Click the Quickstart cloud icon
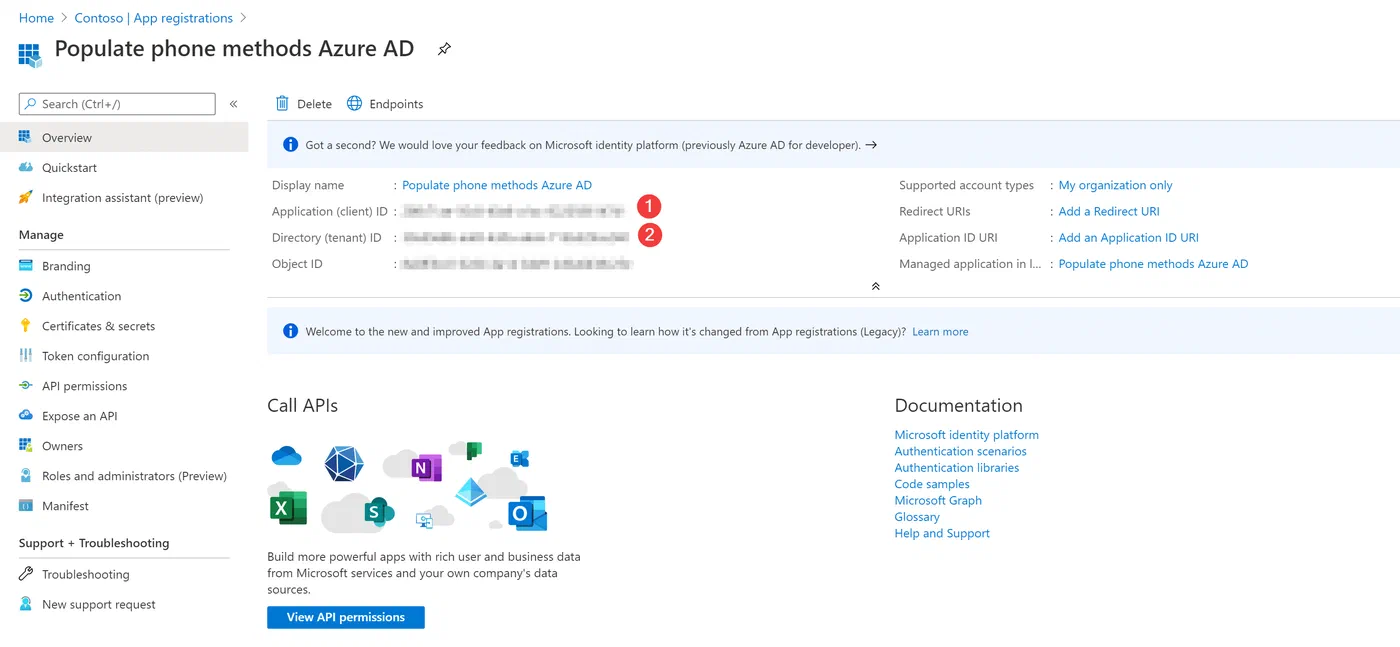Image resolution: width=1400 pixels, height=647 pixels. [25, 168]
